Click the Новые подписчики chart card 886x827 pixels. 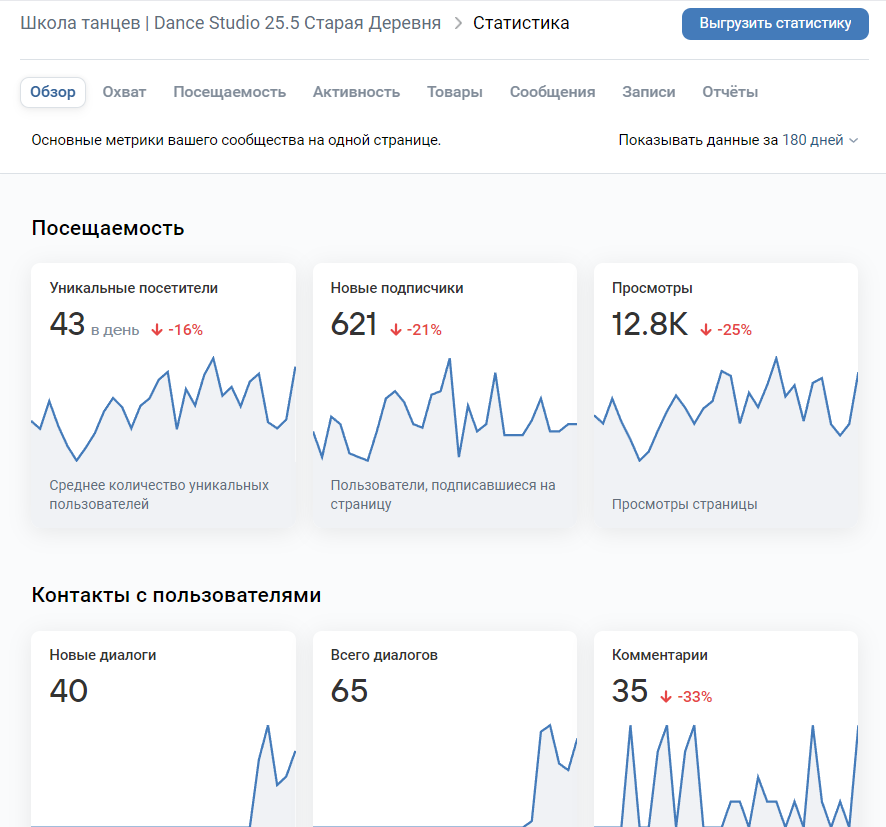[x=445, y=395]
